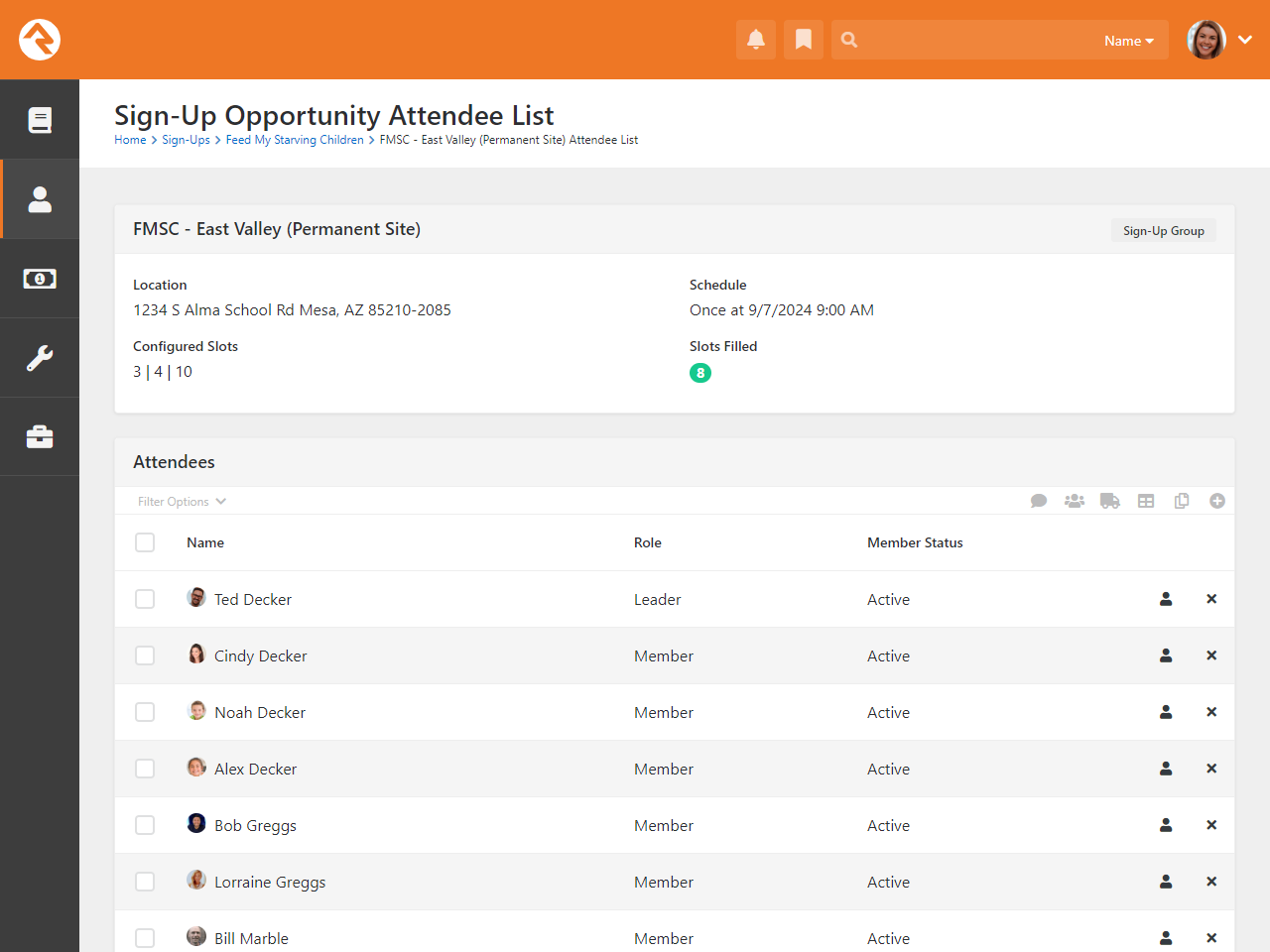
Task: Click the add attendee plus icon
Action: click(1217, 501)
